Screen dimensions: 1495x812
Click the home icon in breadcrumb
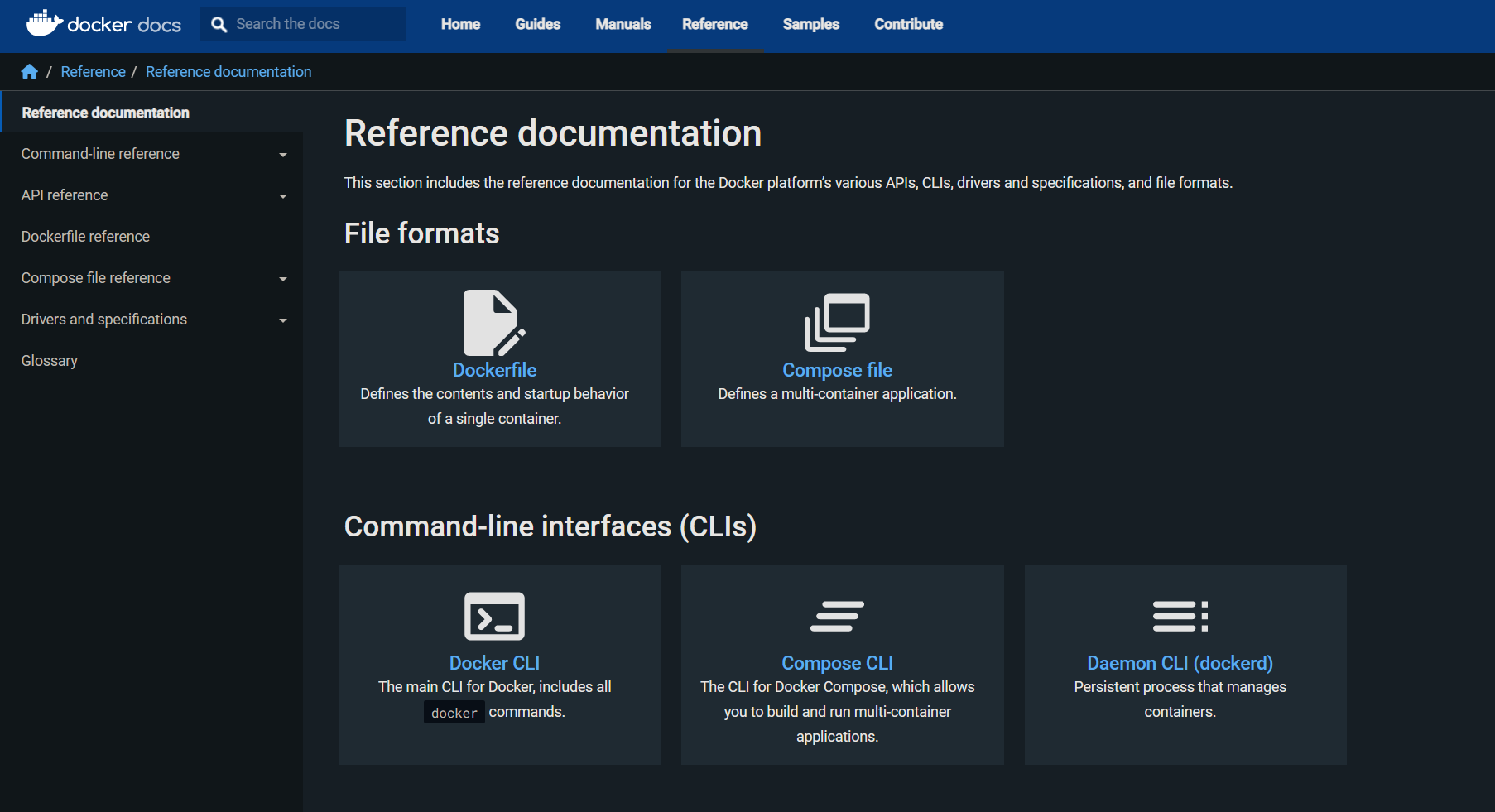pos(30,72)
